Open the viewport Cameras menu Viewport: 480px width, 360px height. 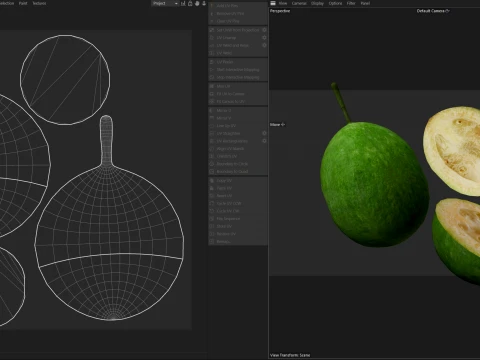click(x=299, y=3)
